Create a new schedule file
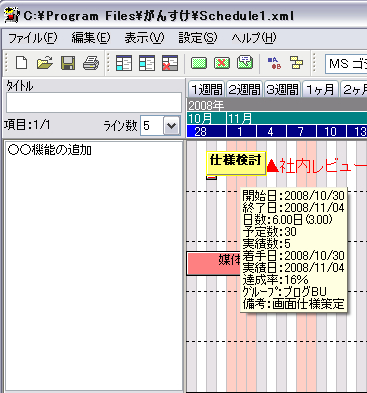The image size is (367, 393). point(21,63)
